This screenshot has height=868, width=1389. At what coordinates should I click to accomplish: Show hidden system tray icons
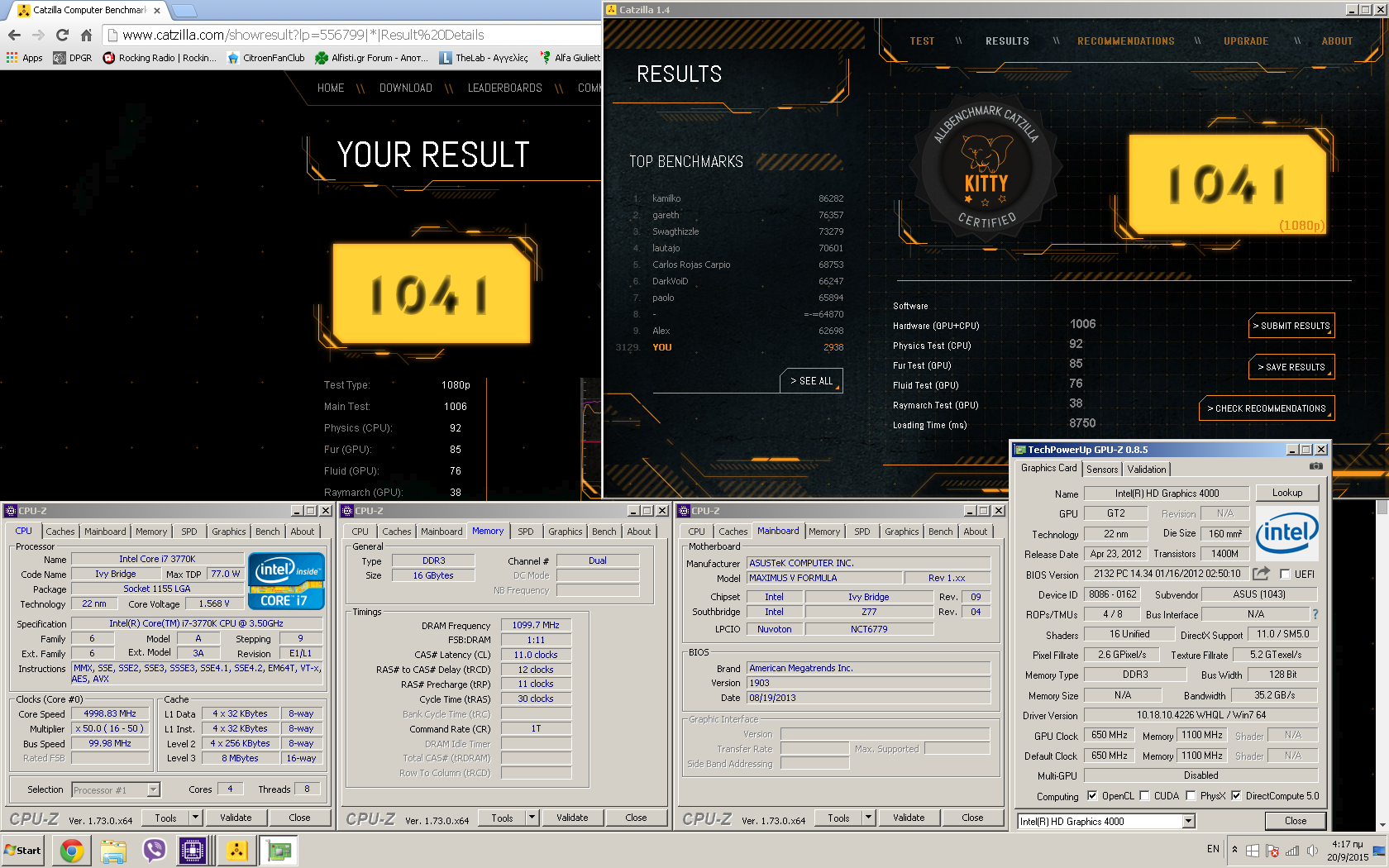point(1234,849)
